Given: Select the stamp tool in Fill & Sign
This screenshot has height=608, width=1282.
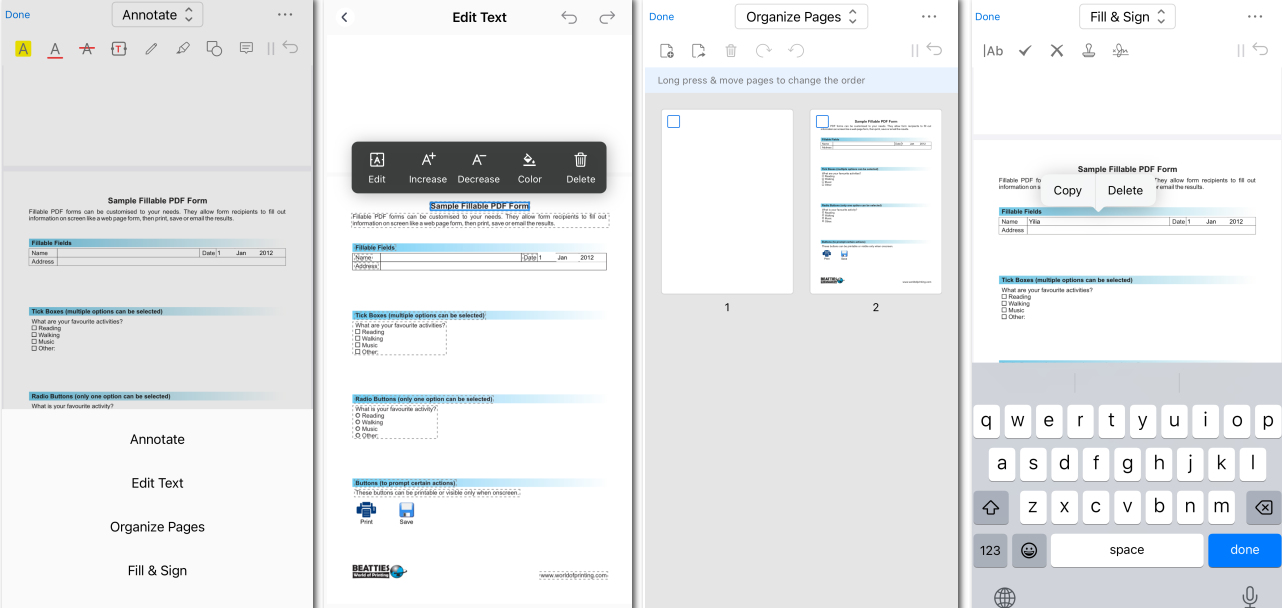Looking at the screenshot, I should pyautogui.click(x=1089, y=50).
